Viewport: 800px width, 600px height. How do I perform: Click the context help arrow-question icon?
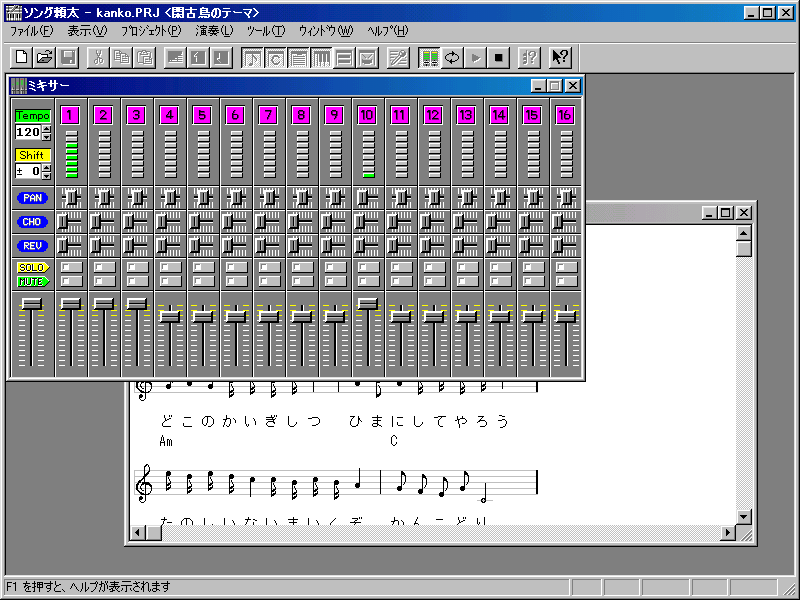(560, 58)
